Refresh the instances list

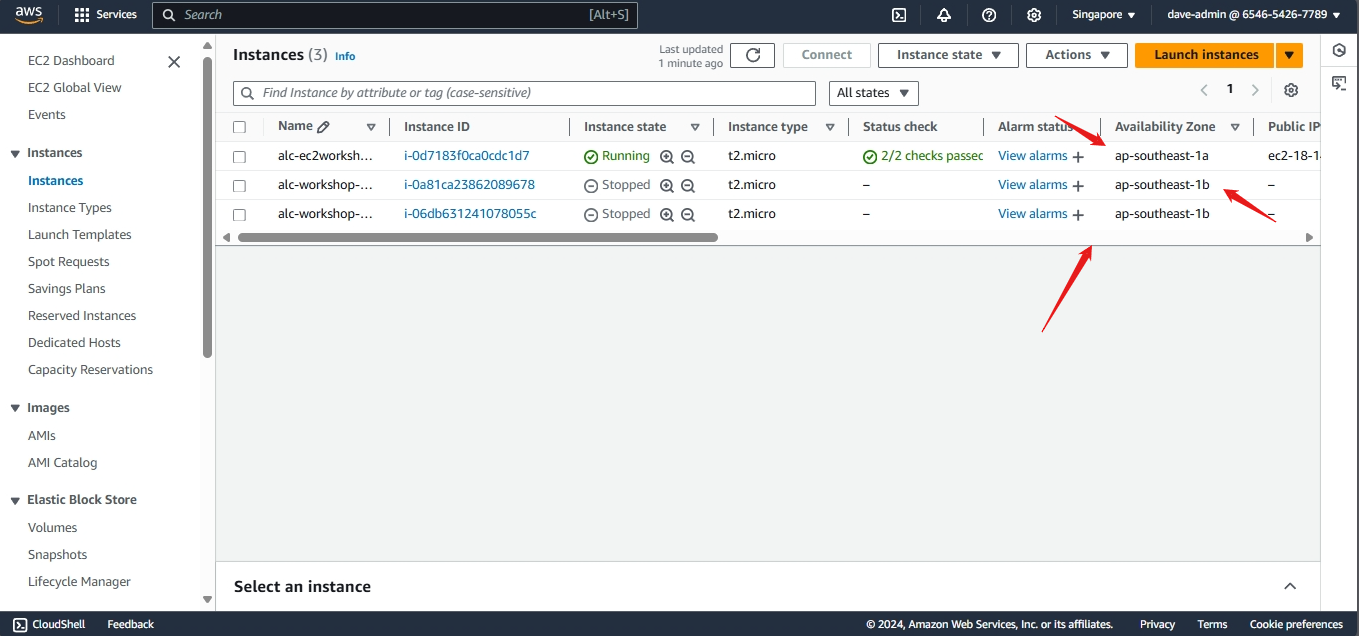point(752,55)
